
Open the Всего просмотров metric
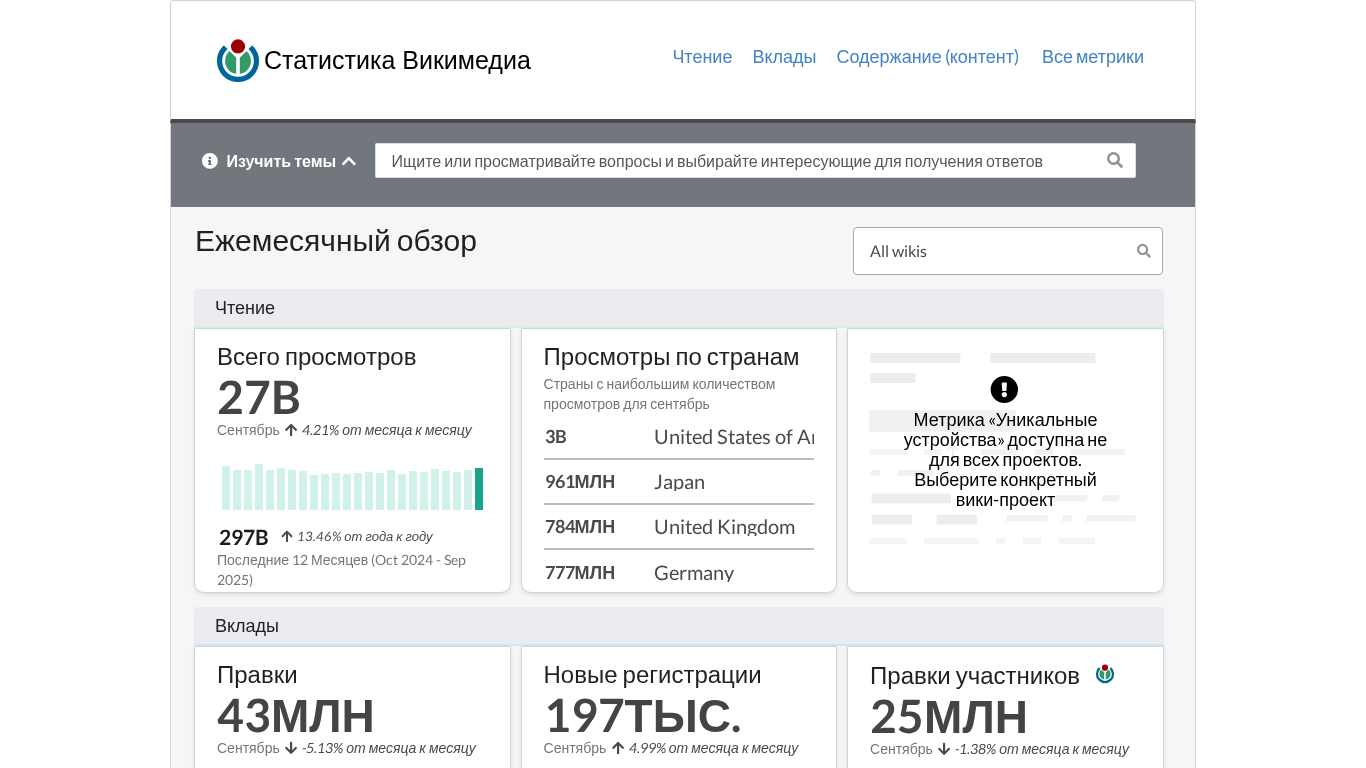click(316, 357)
